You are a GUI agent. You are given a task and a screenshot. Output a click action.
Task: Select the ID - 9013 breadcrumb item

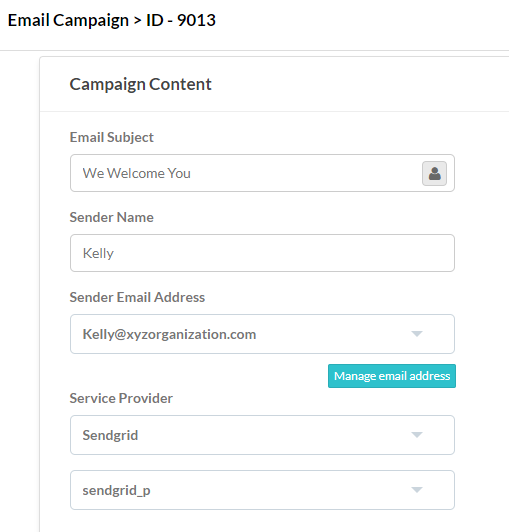pyautogui.click(x=181, y=20)
